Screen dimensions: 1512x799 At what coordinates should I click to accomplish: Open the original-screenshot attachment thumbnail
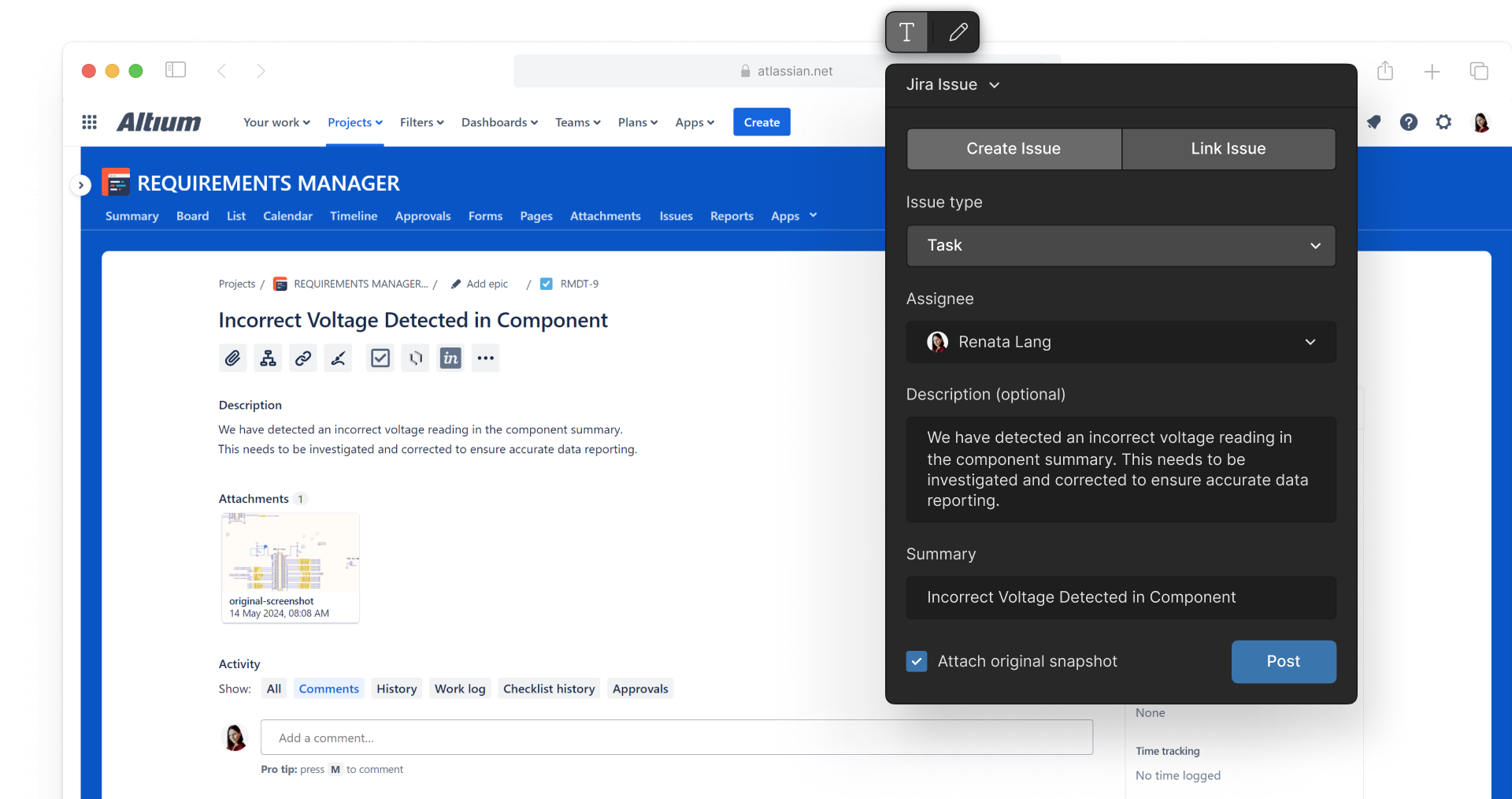pyautogui.click(x=291, y=553)
